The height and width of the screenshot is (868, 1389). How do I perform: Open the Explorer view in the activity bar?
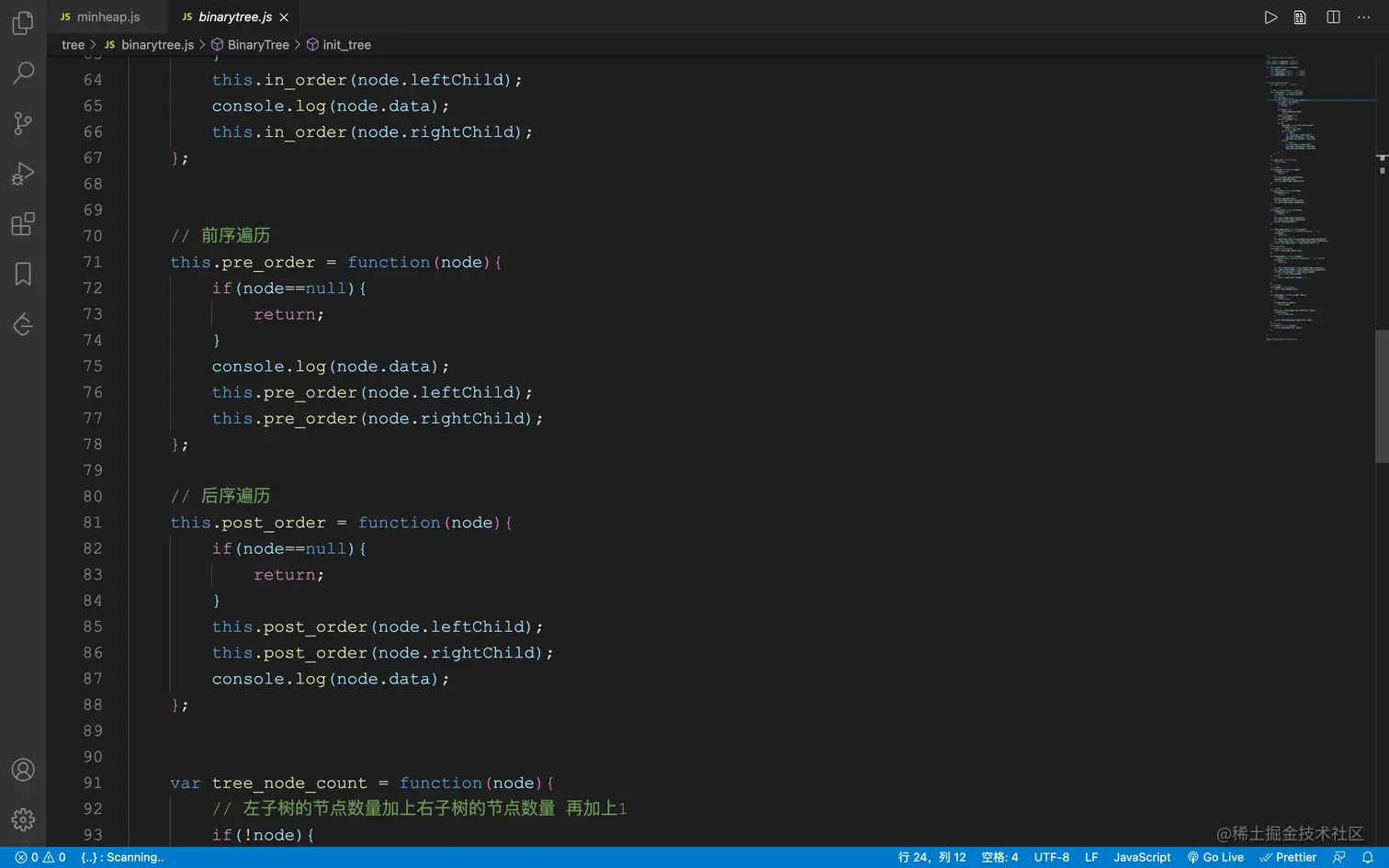point(23,23)
